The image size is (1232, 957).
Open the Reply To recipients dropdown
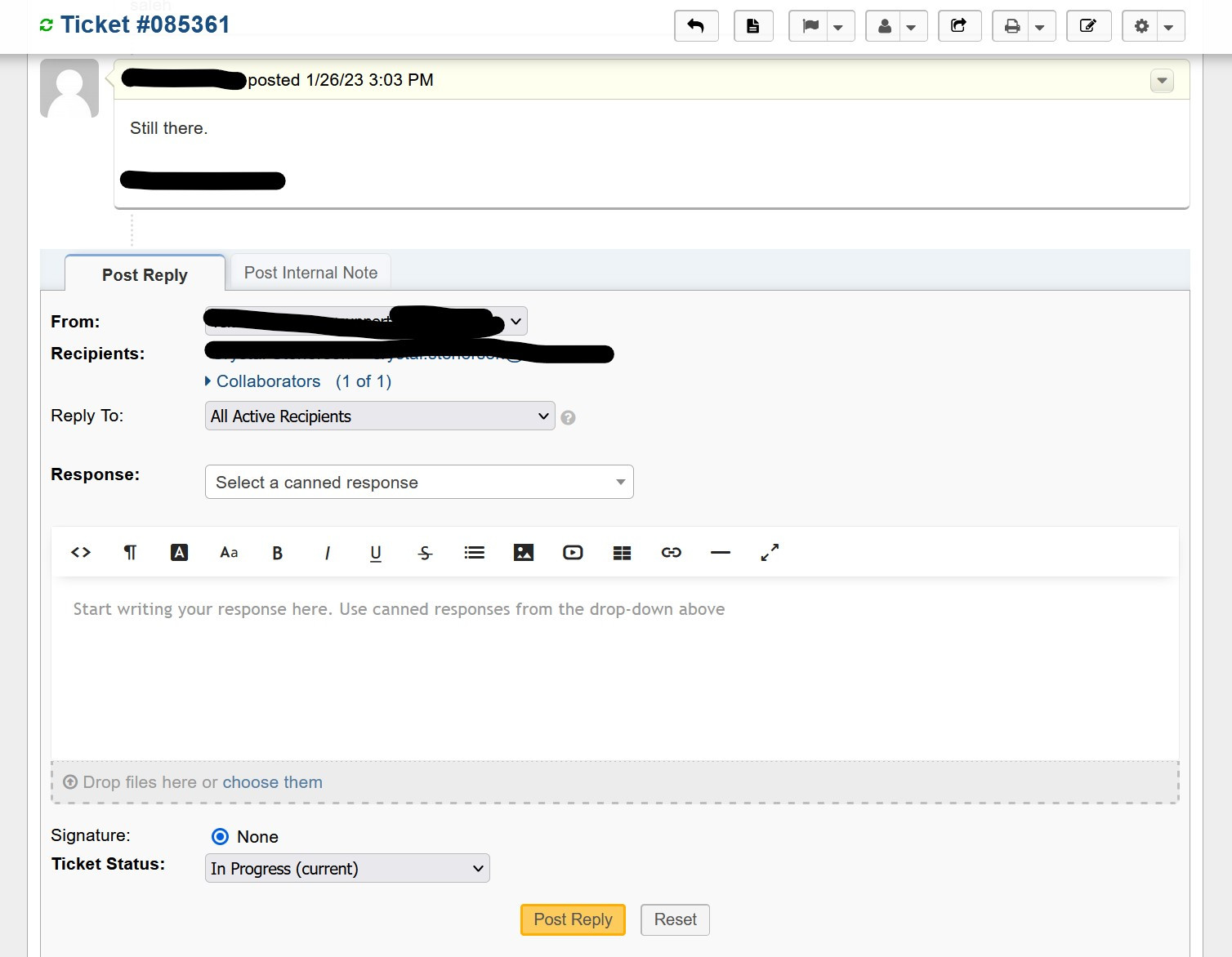coord(380,416)
